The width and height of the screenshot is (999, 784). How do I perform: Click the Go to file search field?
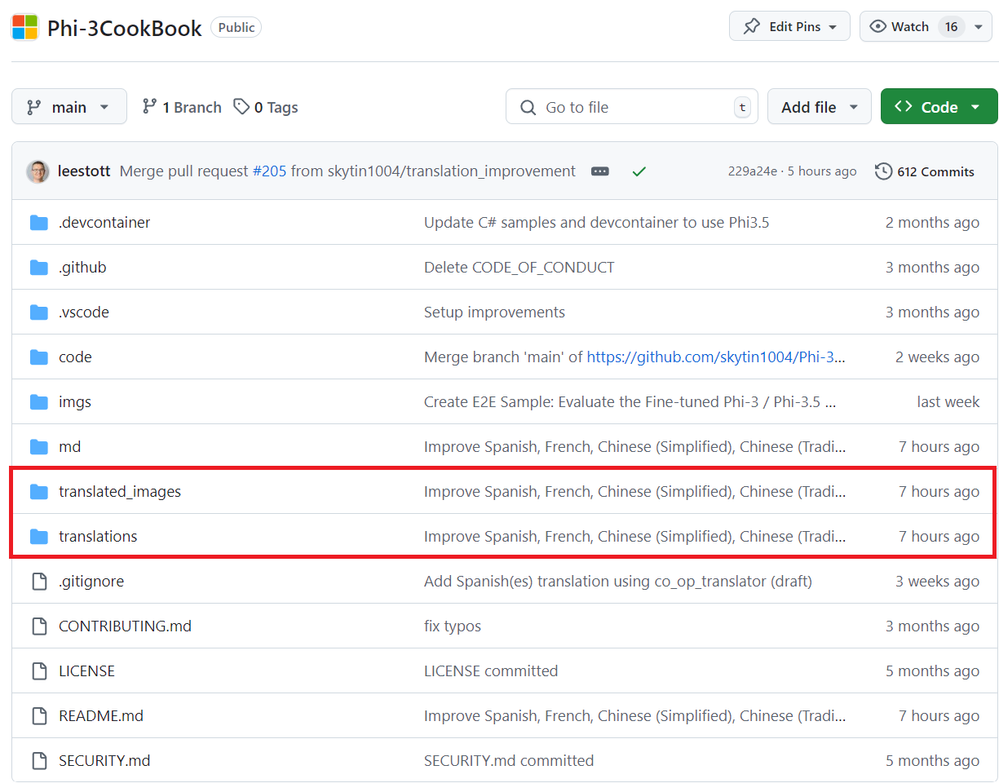point(631,106)
